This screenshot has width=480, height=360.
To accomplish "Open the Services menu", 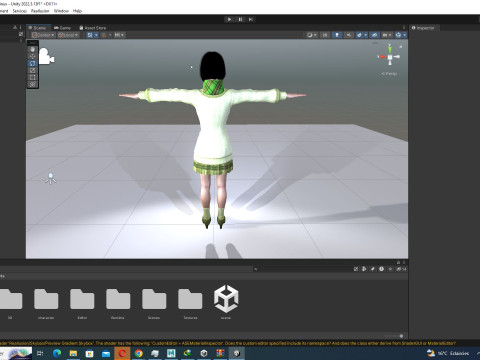I will (20, 11).
